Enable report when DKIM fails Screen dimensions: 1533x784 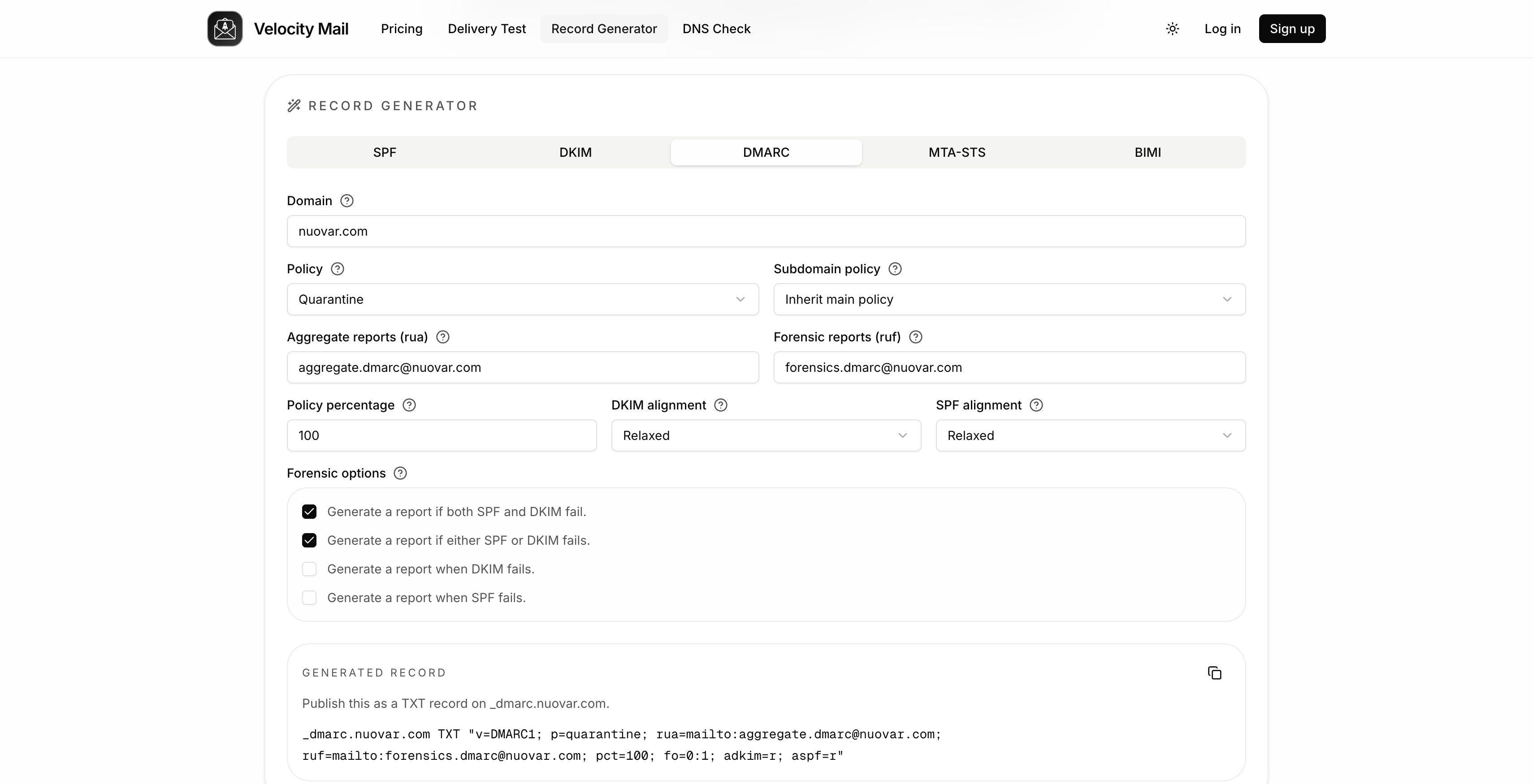tap(309, 569)
